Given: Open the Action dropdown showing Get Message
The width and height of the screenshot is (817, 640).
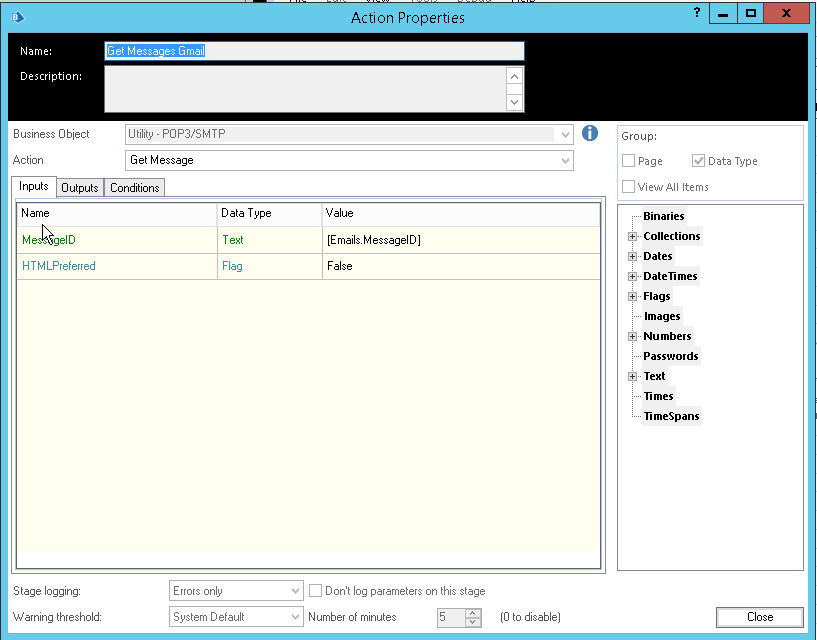Looking at the screenshot, I should 565,161.
